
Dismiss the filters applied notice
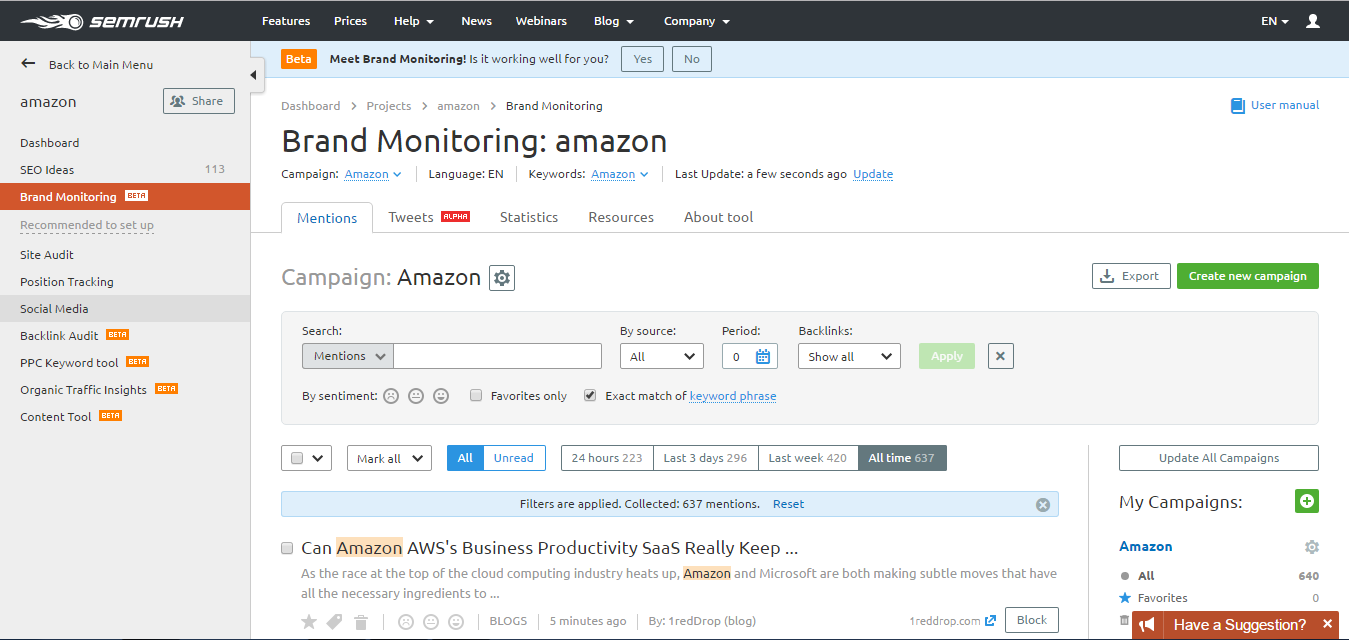click(1043, 504)
